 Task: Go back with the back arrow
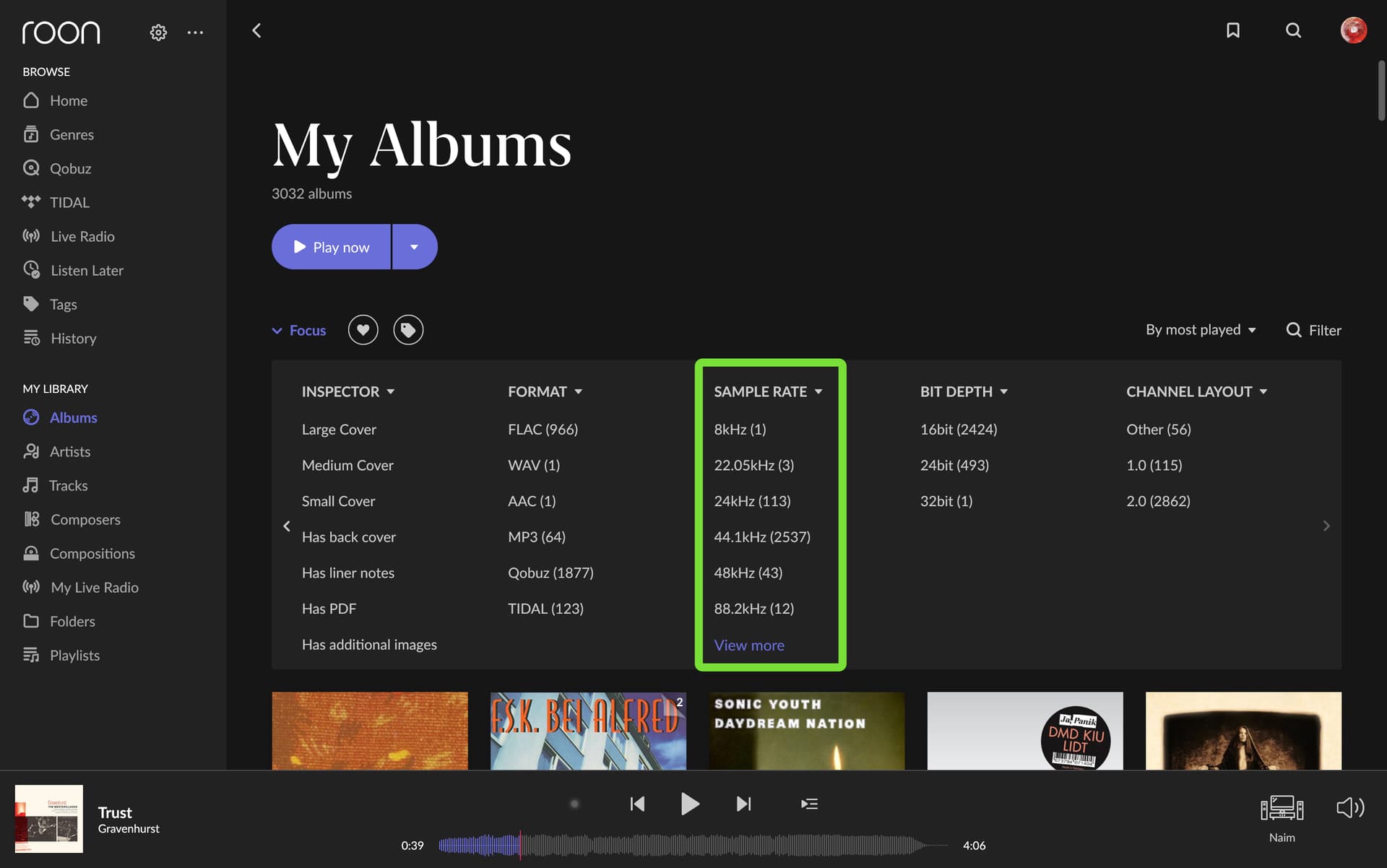point(256,30)
